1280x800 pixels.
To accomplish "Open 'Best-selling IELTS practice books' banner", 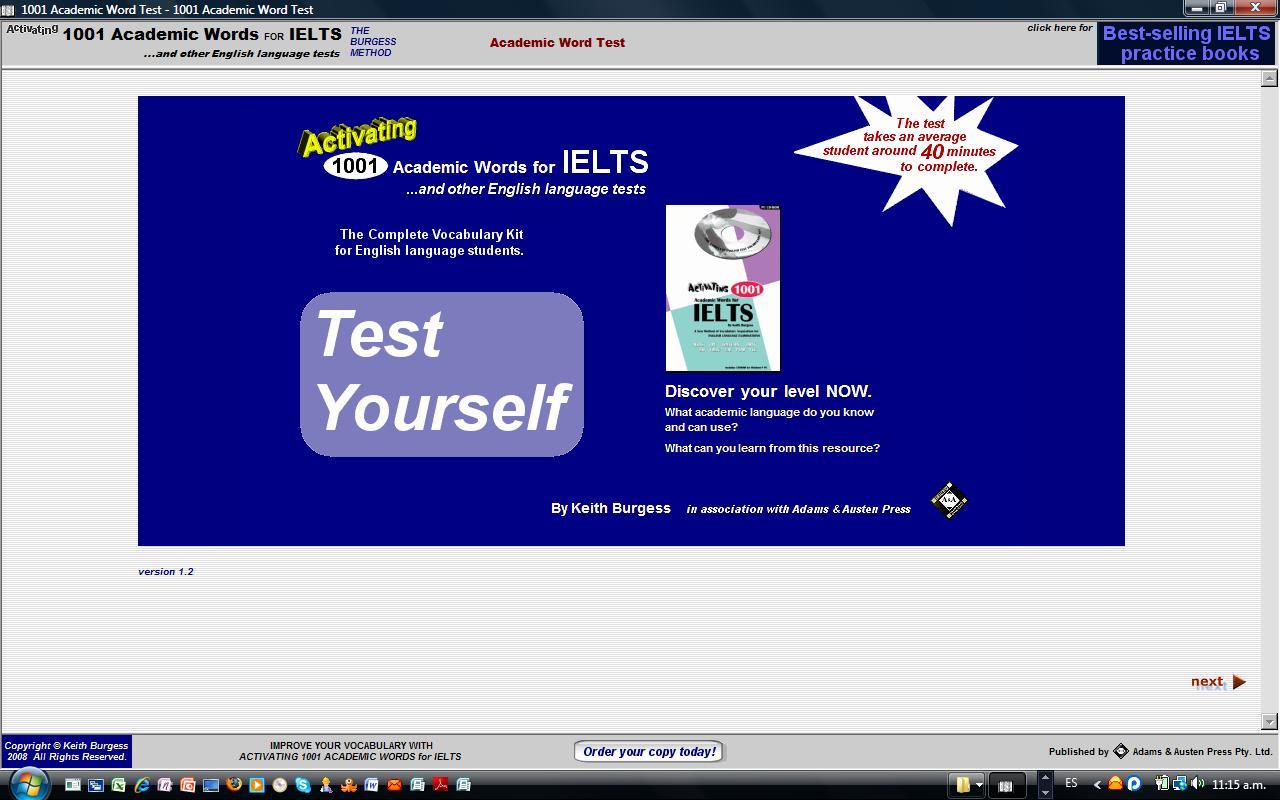I will point(1186,43).
